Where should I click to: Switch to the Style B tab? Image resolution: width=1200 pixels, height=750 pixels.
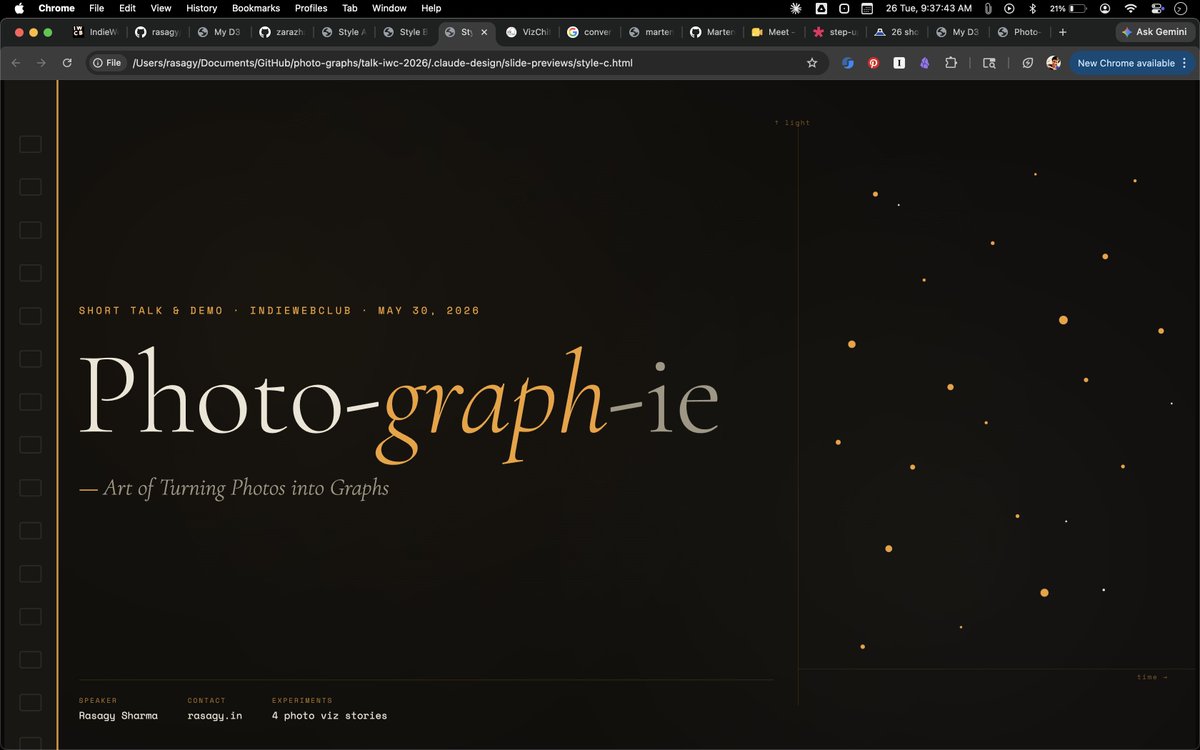tap(406, 32)
